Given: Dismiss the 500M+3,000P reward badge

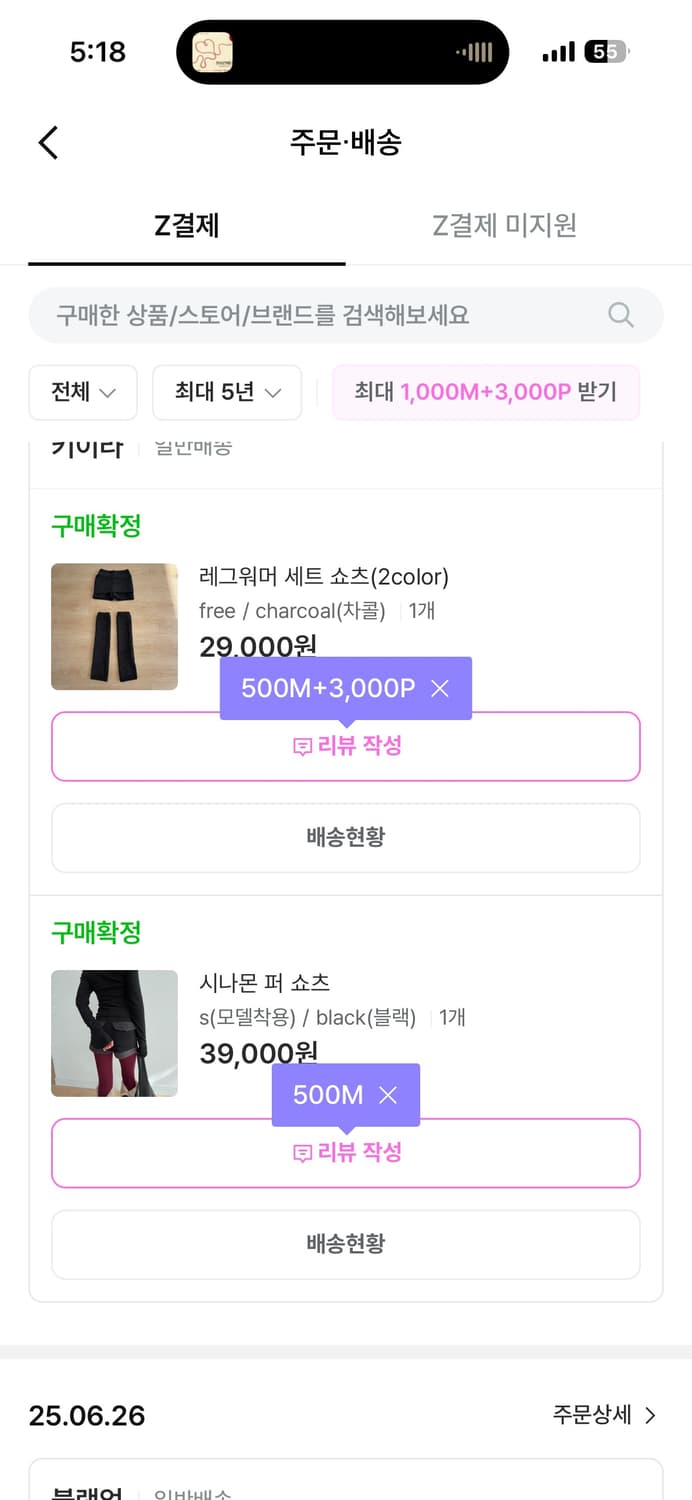Looking at the screenshot, I should (x=438, y=688).
